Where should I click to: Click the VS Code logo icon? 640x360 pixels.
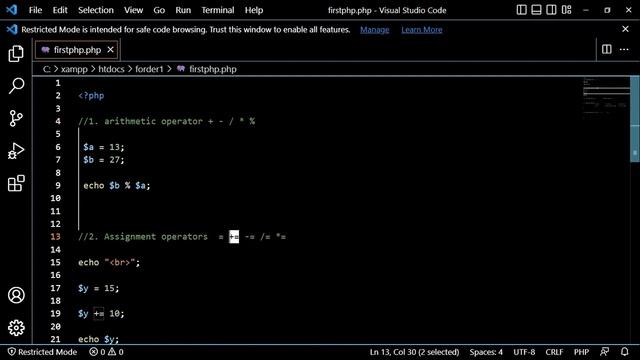12,10
